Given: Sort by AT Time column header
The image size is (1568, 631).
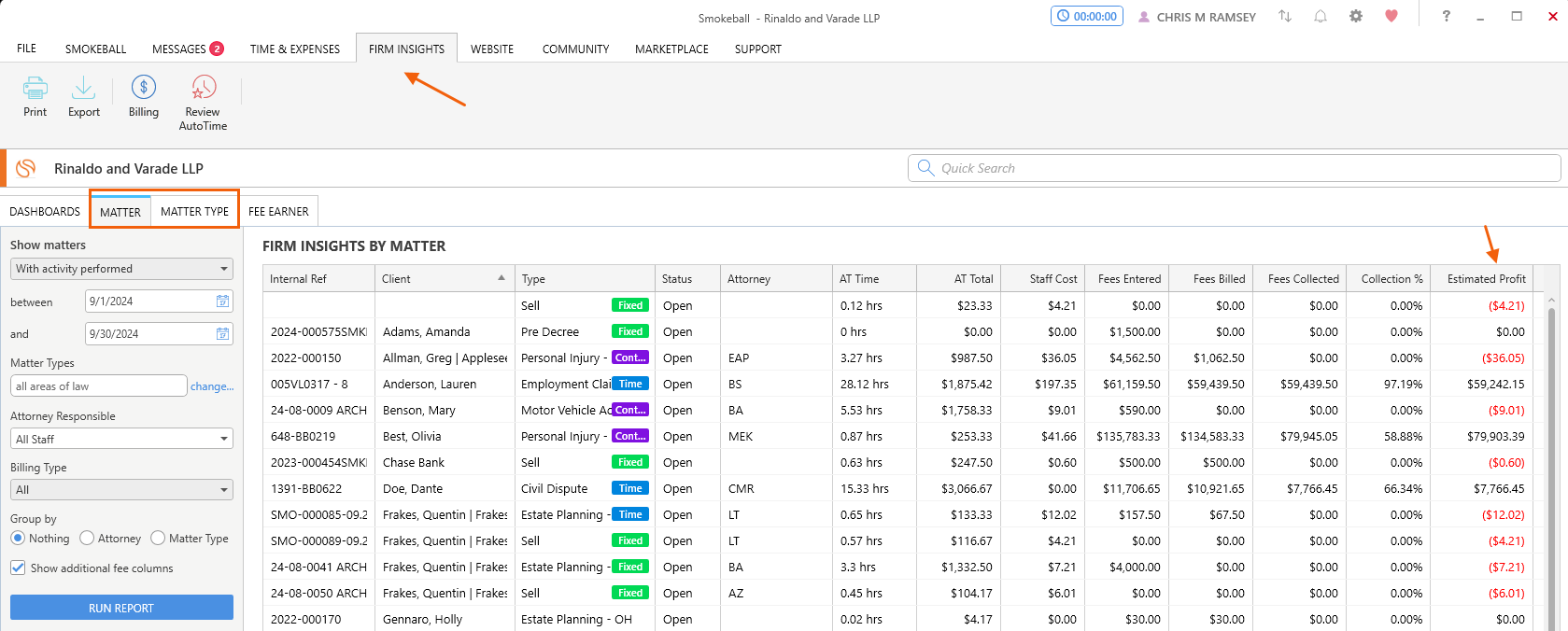Looking at the screenshot, I should click(874, 278).
